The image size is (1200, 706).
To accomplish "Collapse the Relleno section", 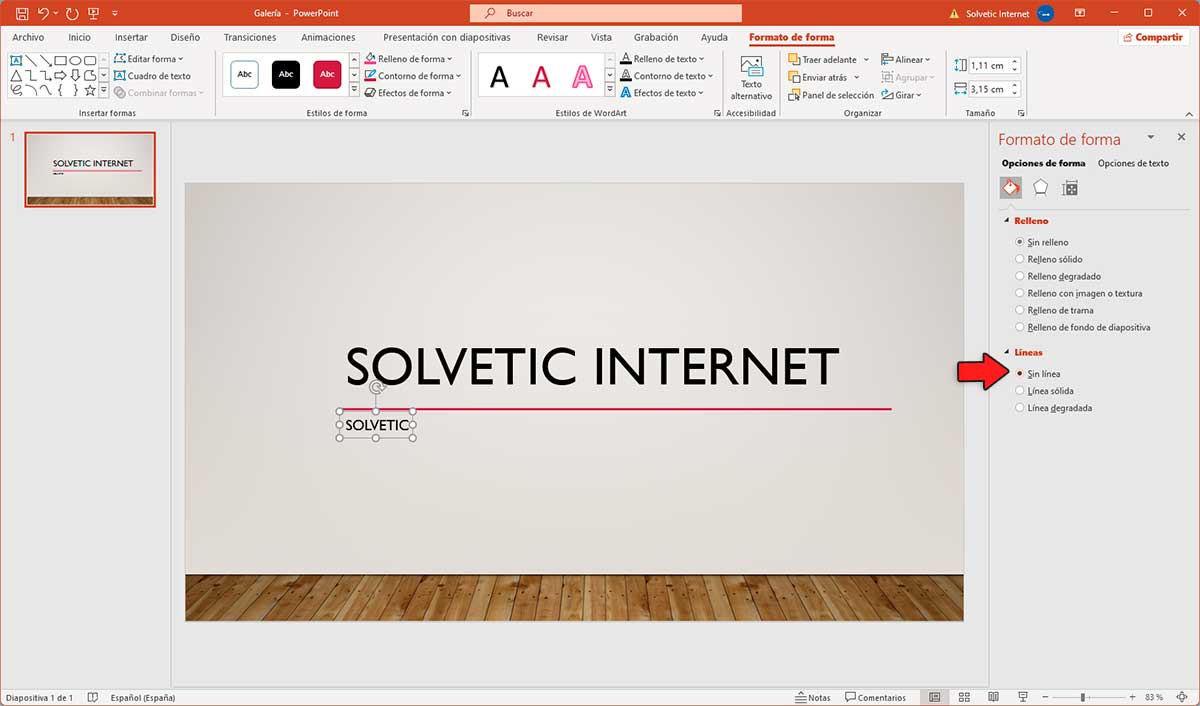I will tap(1007, 220).
